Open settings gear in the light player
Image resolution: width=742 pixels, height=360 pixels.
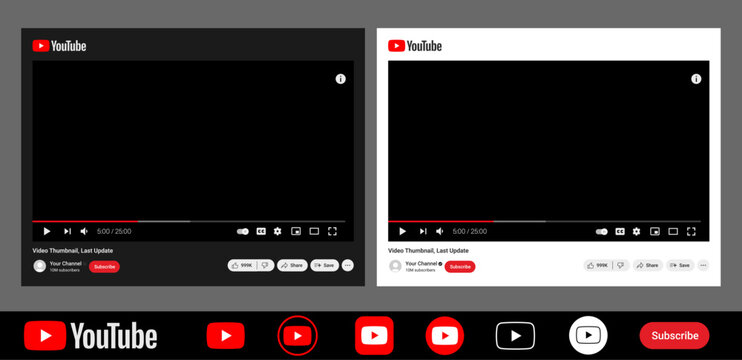pyautogui.click(x=636, y=231)
